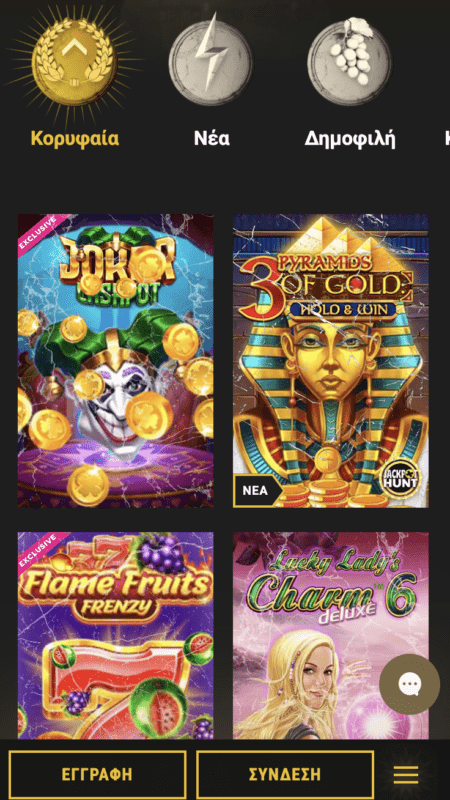Switch to the Κορυφαία tab label
Viewport: 450px width, 800px height.
tap(74, 138)
